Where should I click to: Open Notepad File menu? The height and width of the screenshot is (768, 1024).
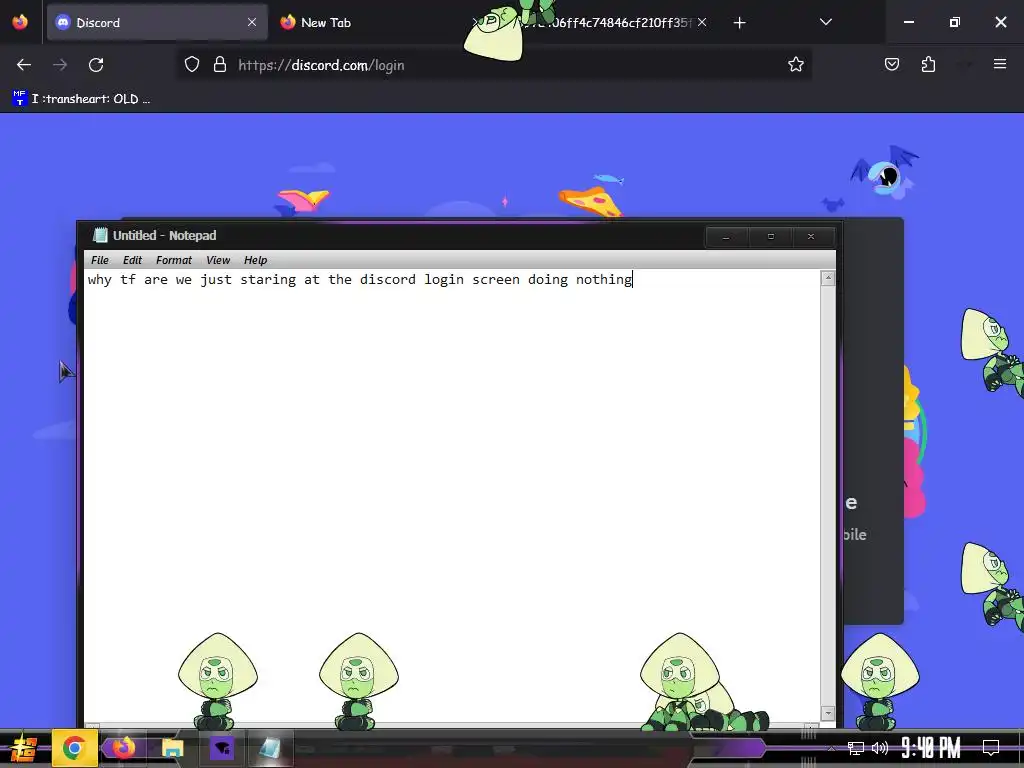click(100, 260)
